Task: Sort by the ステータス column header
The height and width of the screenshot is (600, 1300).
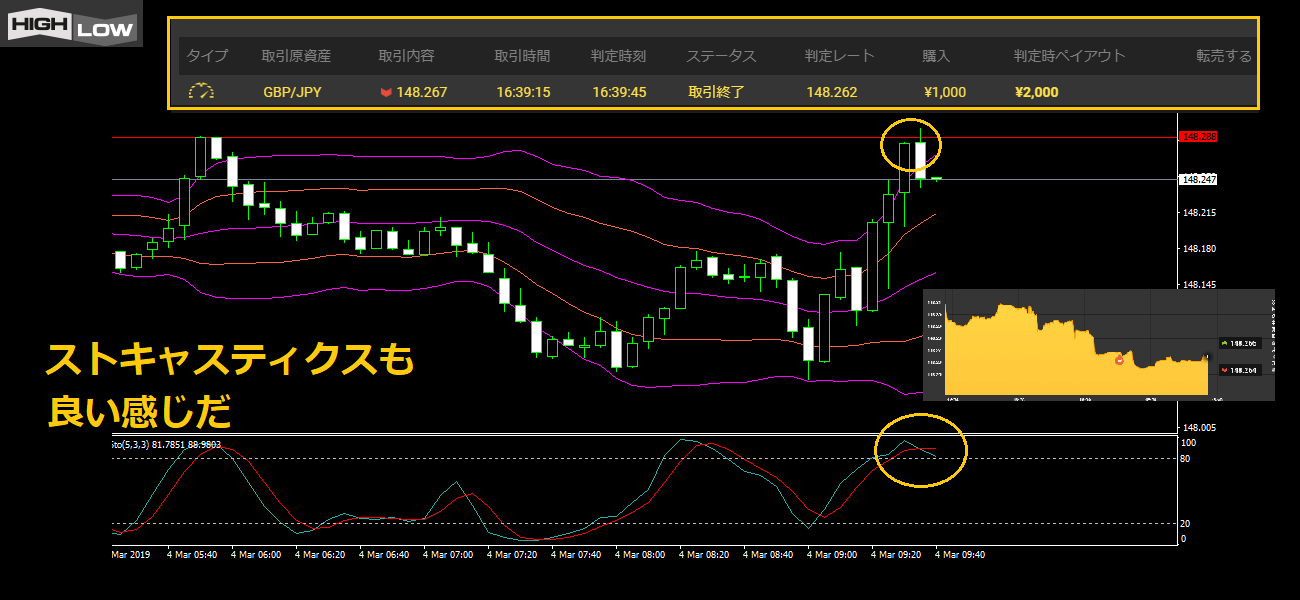Action: tap(720, 56)
